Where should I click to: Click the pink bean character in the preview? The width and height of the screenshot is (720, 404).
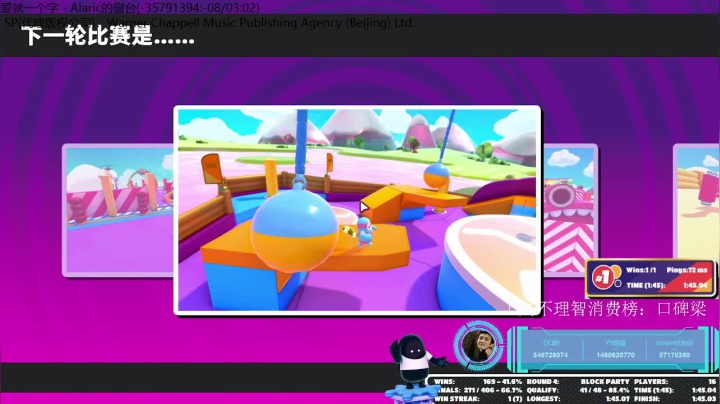click(x=366, y=231)
